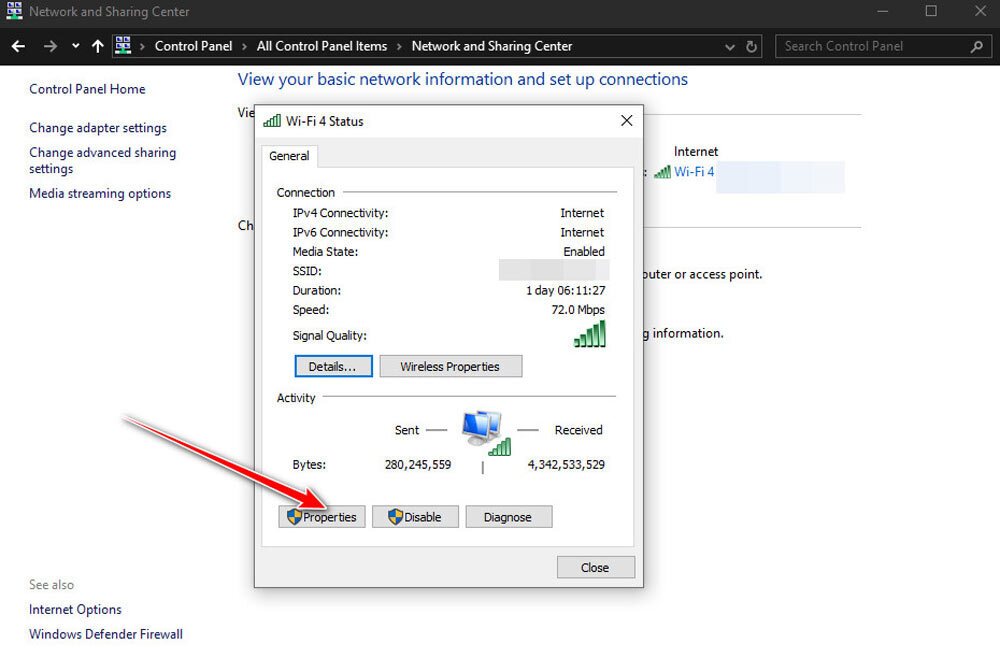1000x658 pixels.
Task: Click the Network and Sharing Center window icon
Action: [x=14, y=11]
